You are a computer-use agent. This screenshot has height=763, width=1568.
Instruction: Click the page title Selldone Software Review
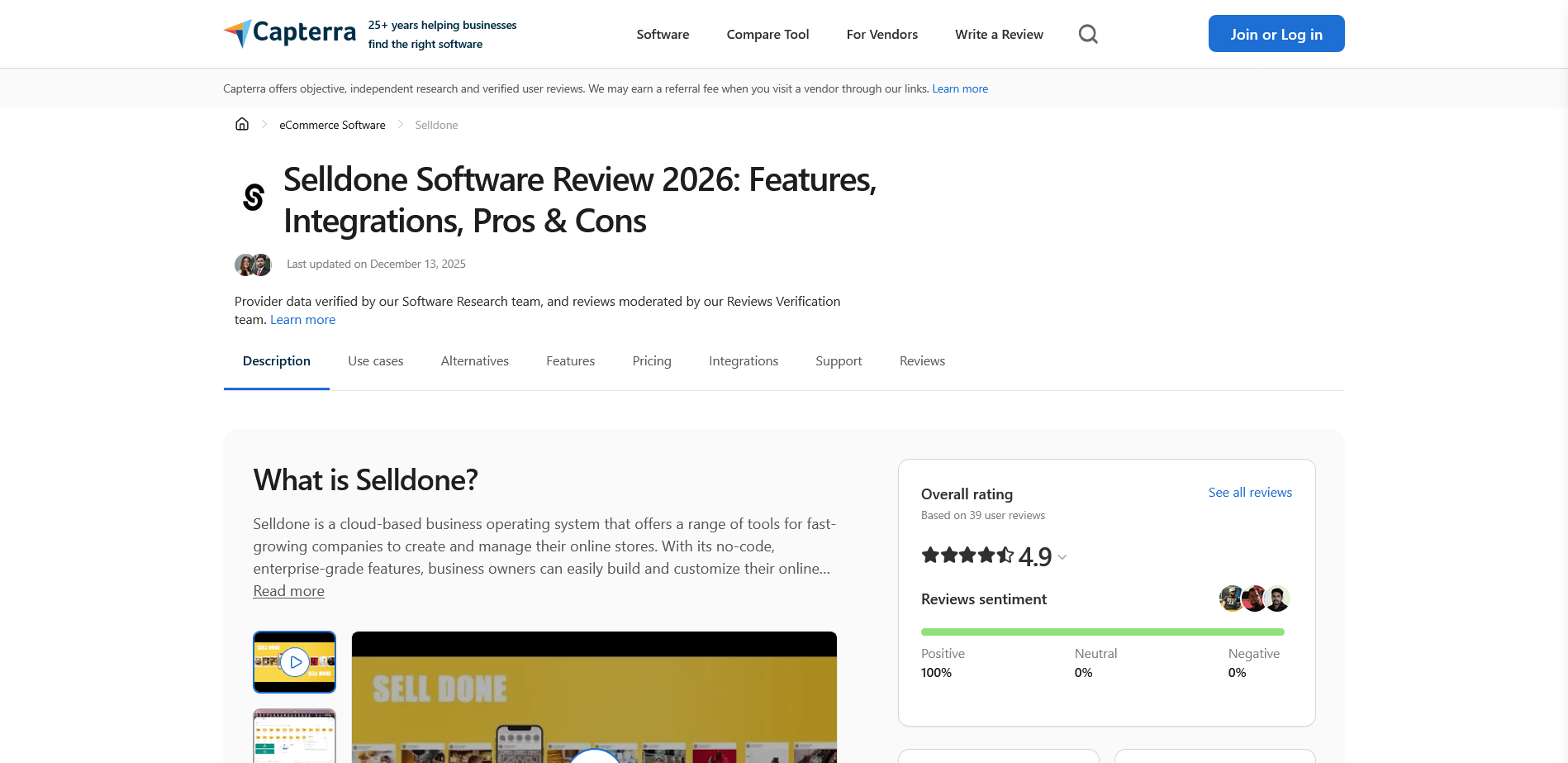pos(580,200)
